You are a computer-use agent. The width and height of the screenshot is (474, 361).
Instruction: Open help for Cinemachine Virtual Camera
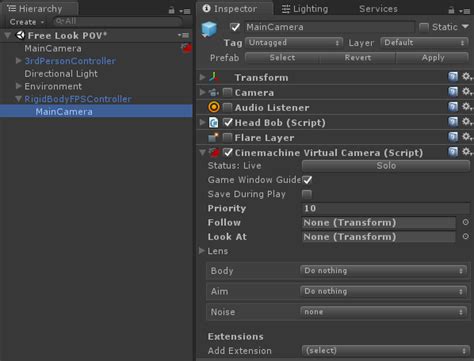pyautogui.click(x=453, y=152)
